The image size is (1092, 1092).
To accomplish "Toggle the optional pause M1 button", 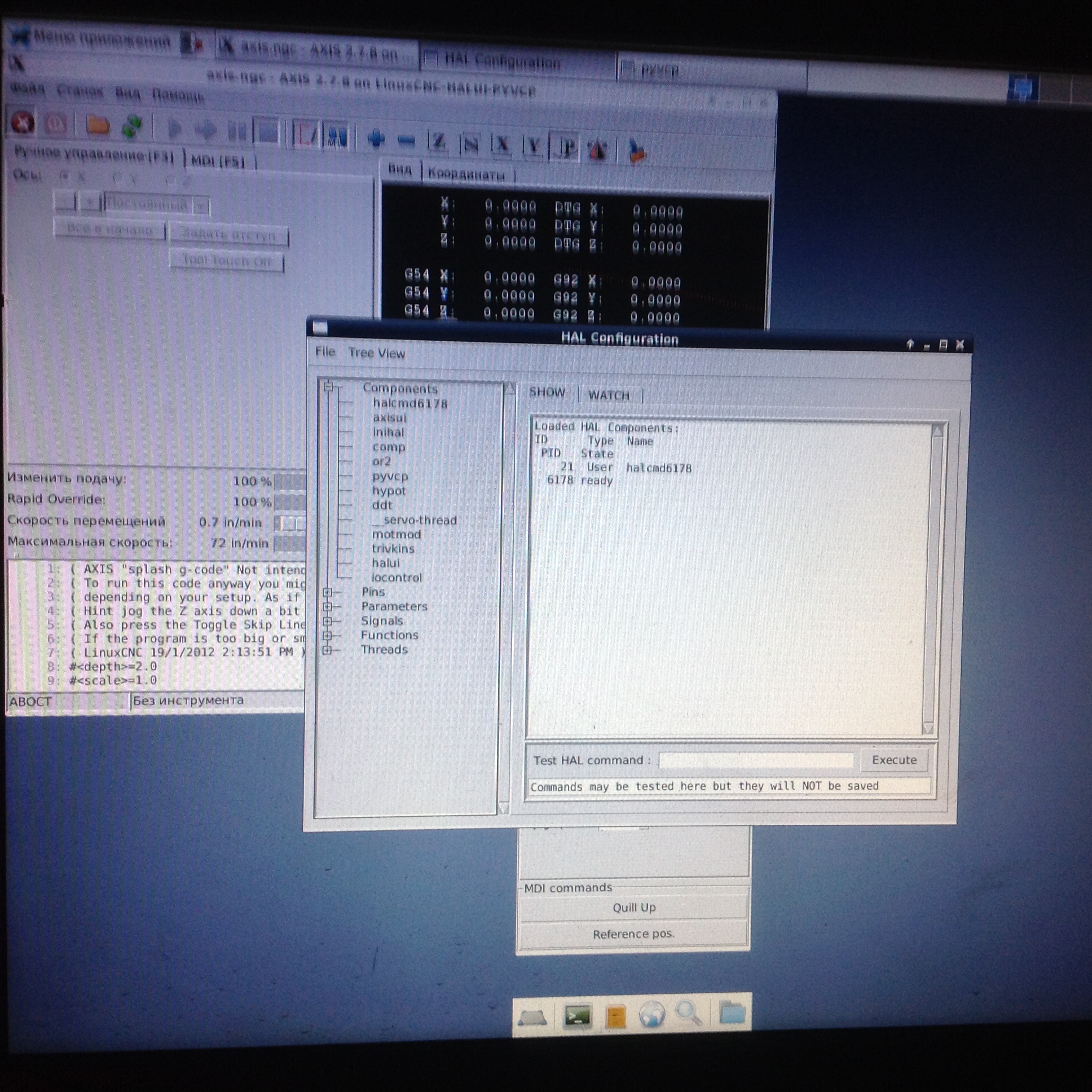I will (x=337, y=136).
